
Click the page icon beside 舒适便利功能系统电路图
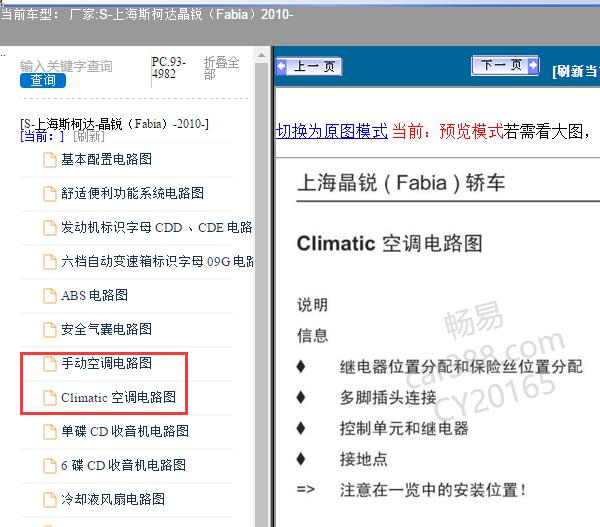[x=50, y=194]
